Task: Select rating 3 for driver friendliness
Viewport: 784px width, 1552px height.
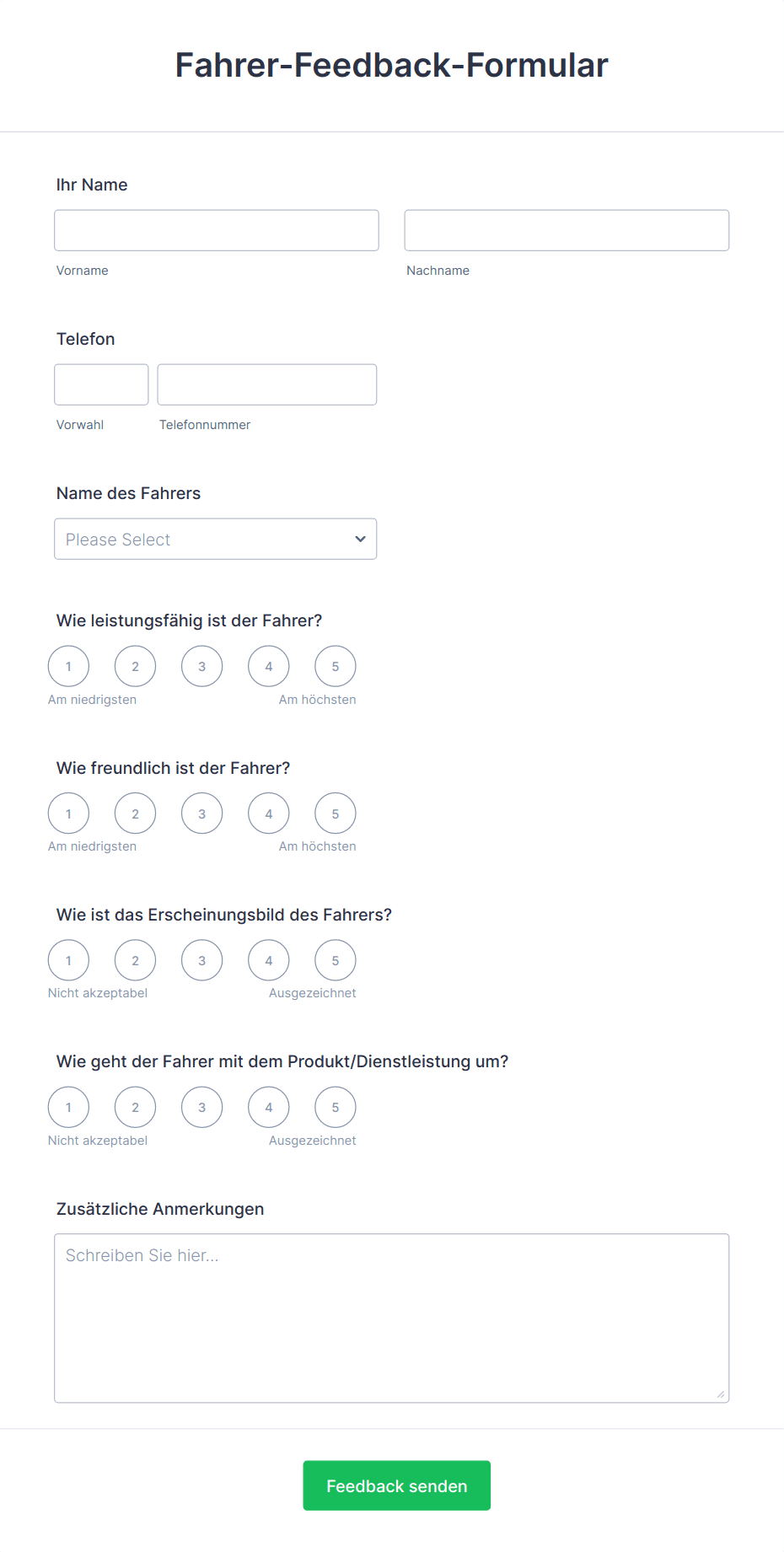Action: point(201,813)
